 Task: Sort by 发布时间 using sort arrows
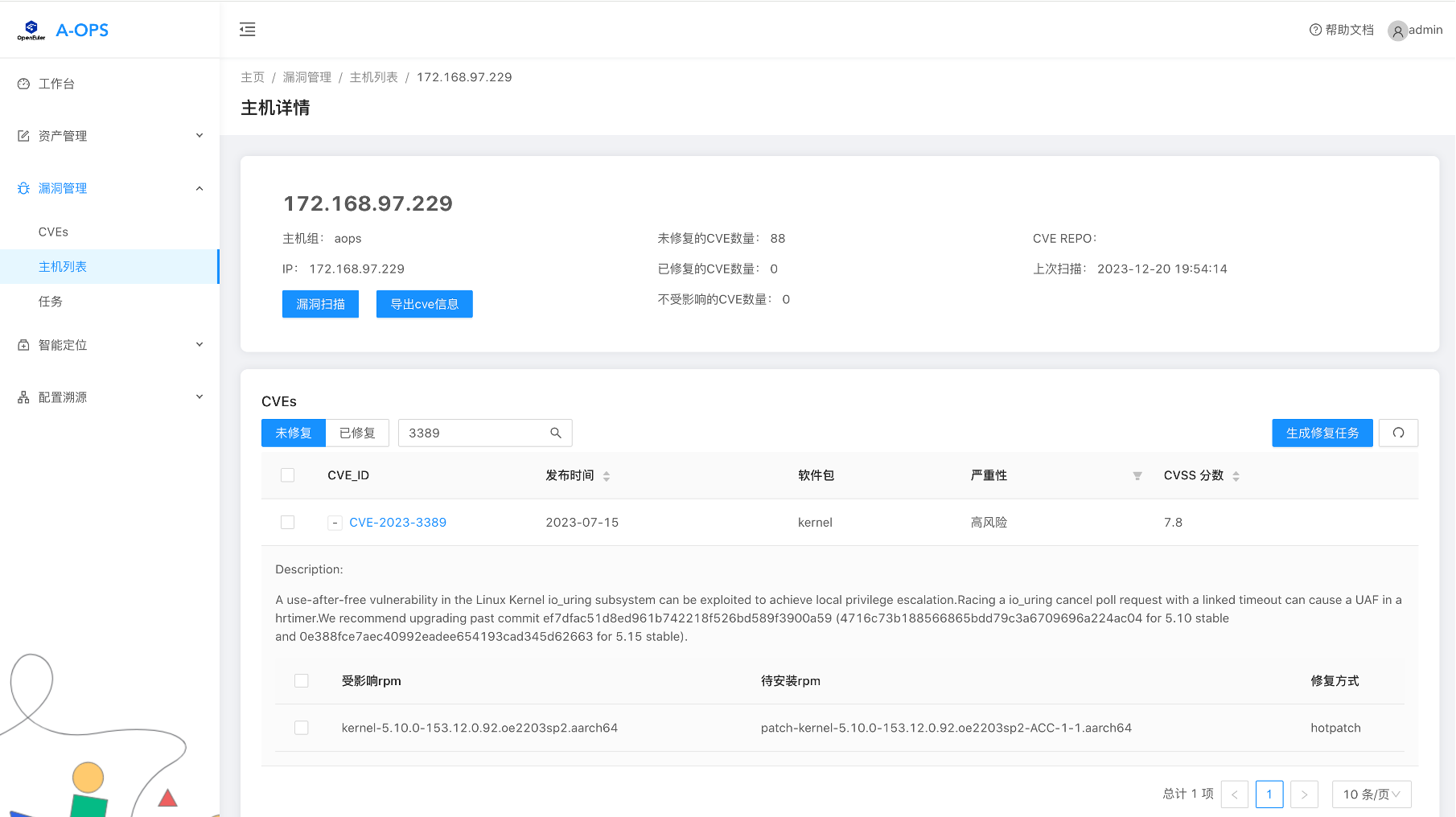tap(607, 476)
